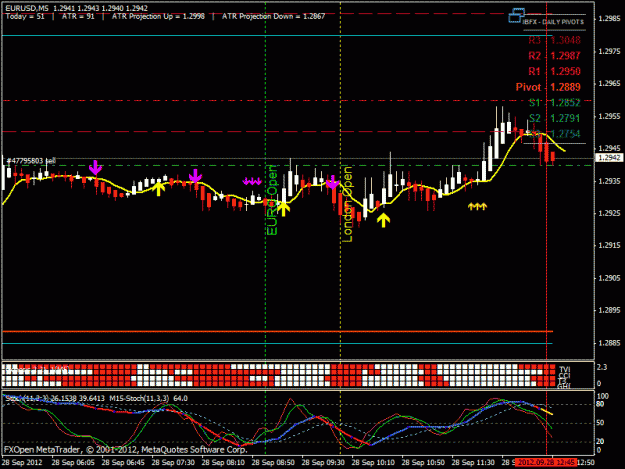Click the 1.2915 price axis label

[x=609, y=245]
